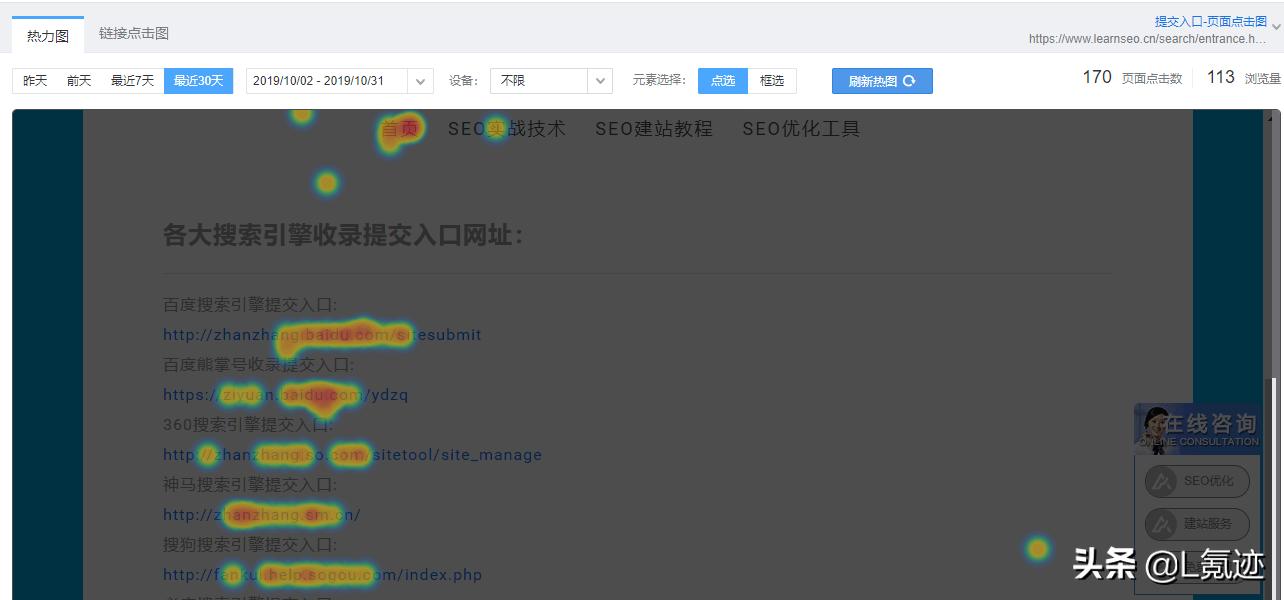Select the 热力图 tab
Viewport: 1284px width, 600px height.
pyautogui.click(x=47, y=36)
